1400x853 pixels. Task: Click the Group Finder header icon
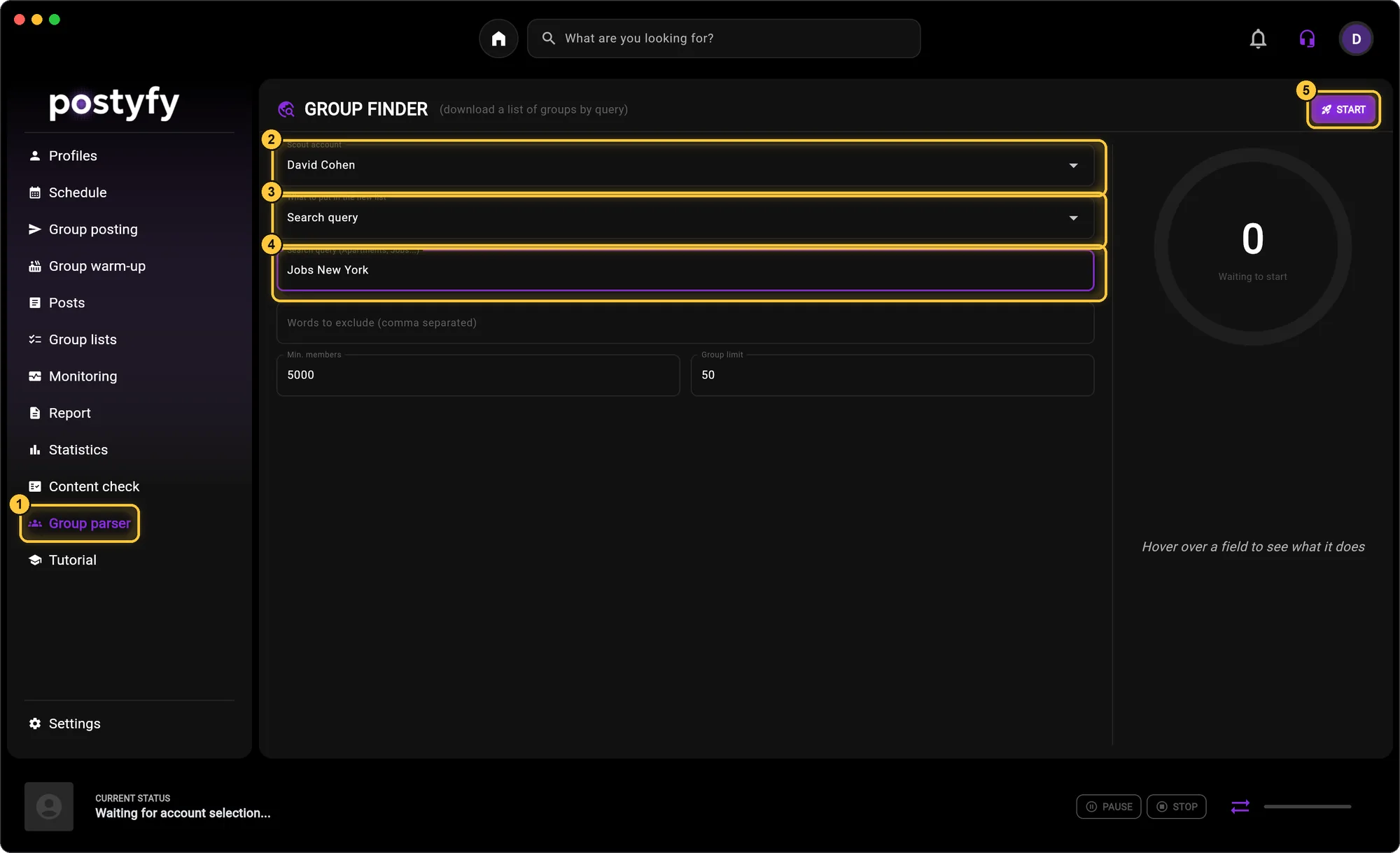click(286, 109)
